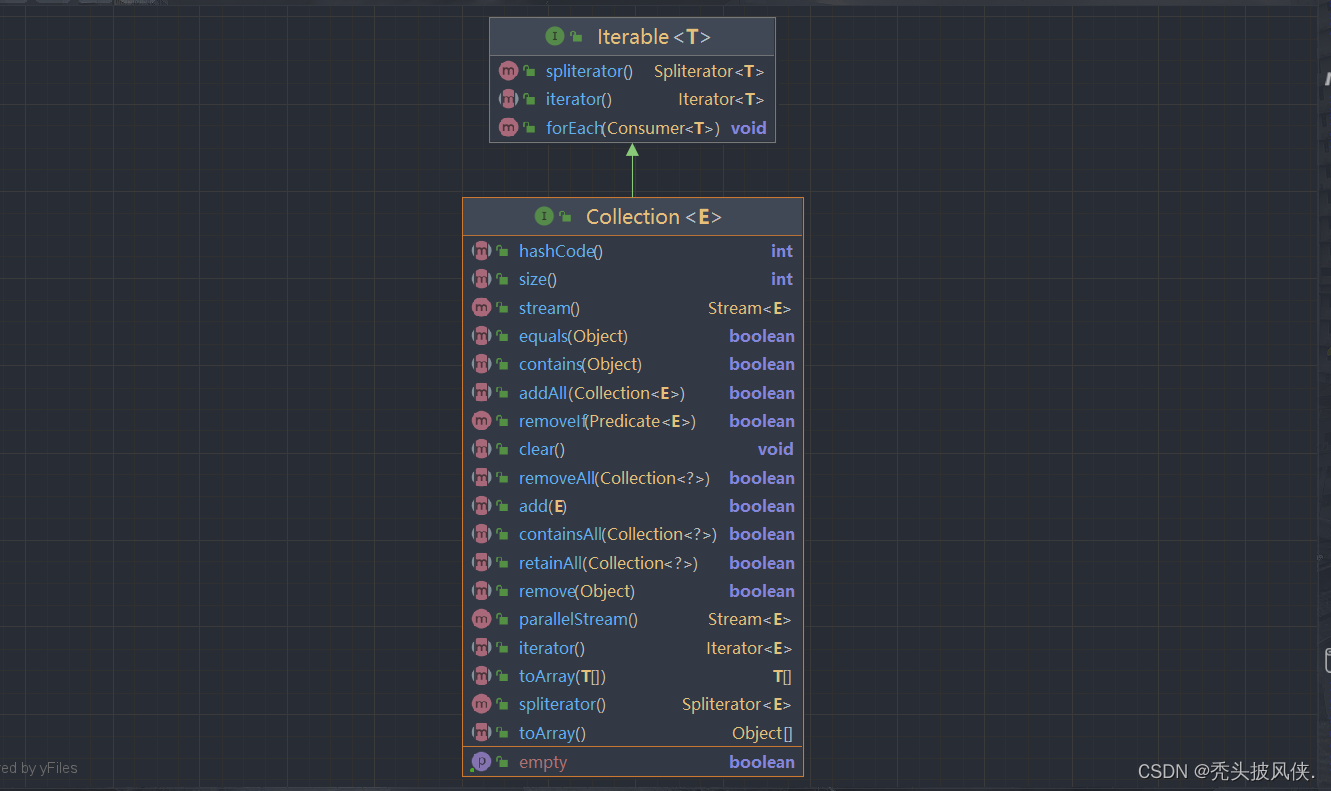
Task: Select the retainAll(Collection<?>) method name
Action: [x=608, y=563]
